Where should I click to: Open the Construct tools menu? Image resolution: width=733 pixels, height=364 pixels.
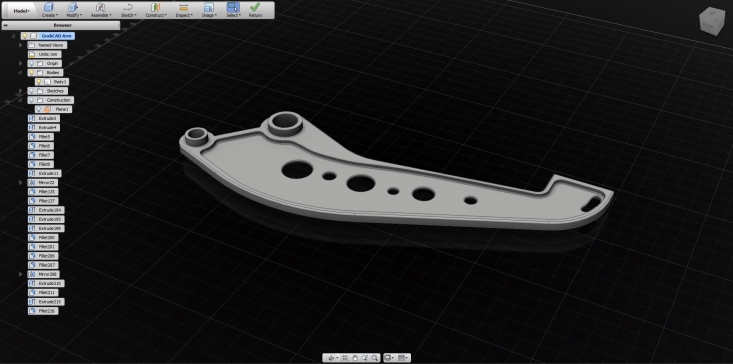point(156,9)
